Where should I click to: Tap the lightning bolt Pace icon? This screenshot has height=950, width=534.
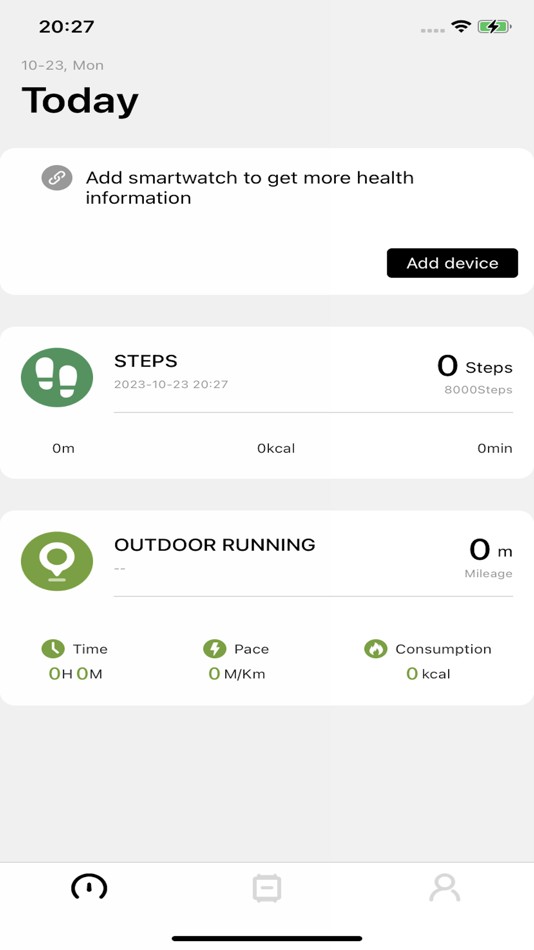click(215, 648)
